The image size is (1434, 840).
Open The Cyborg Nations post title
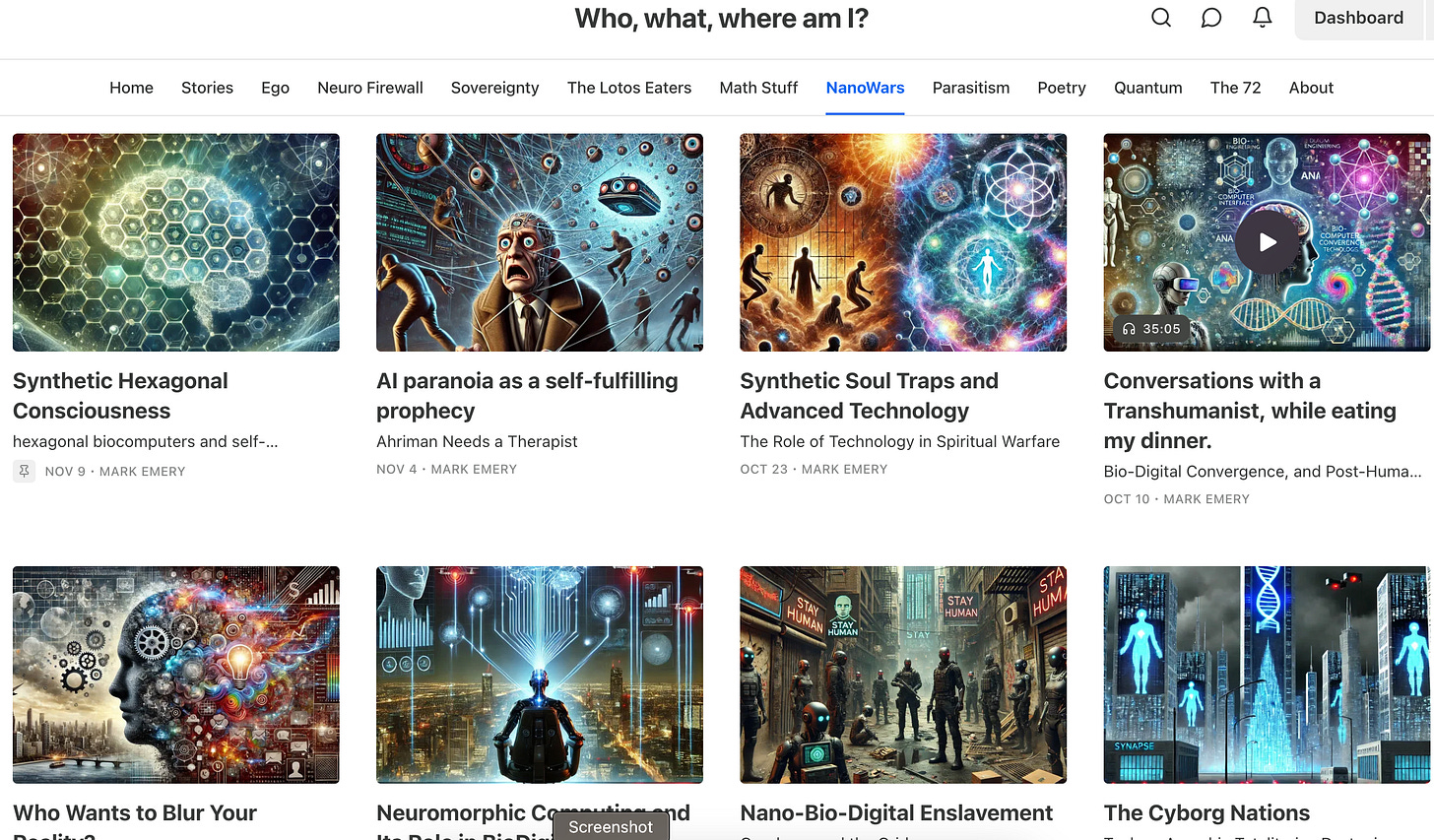[1206, 813]
